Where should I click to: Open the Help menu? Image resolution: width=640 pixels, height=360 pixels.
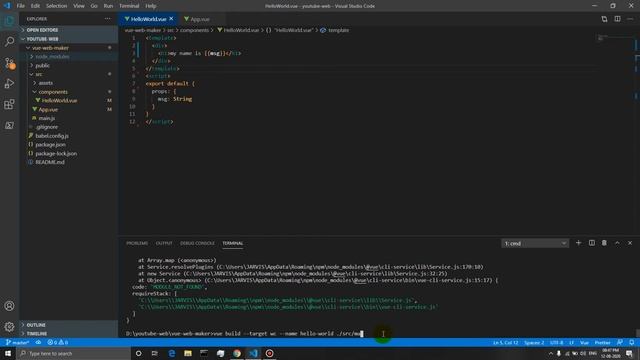tap(151, 6)
